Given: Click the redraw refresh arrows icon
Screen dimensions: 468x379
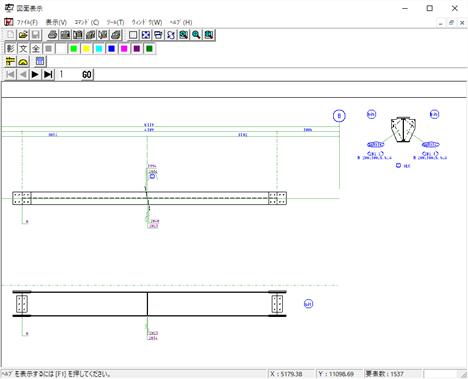Looking at the screenshot, I should pyautogui.click(x=171, y=35).
